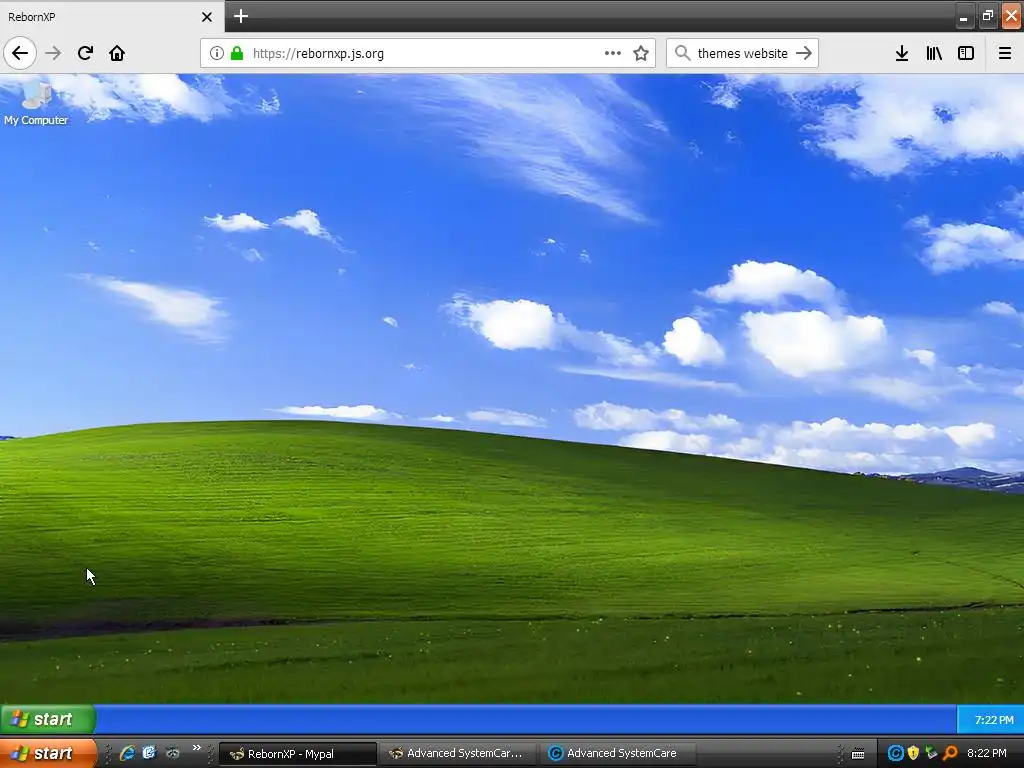Open the inner RebornXP start menu
Screen dimensions: 1024x768
click(x=48, y=719)
